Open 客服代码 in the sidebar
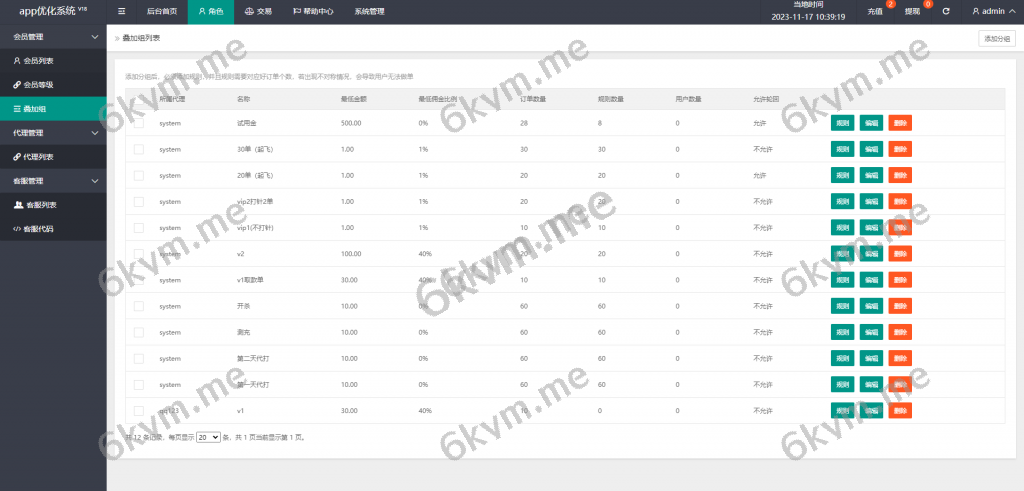Screen dimensions: 1024x491 pyautogui.click(x=38, y=229)
